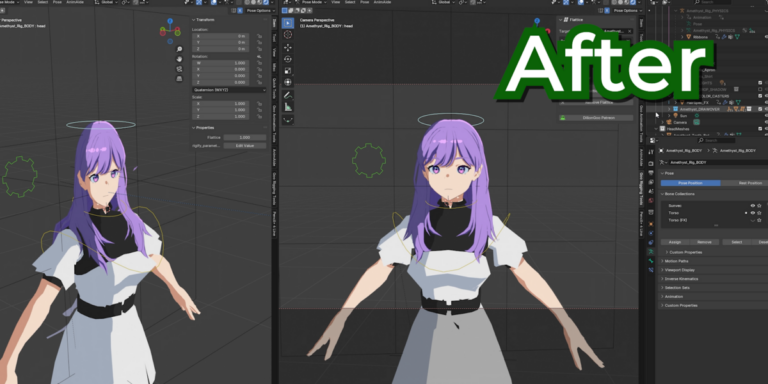Toggle lock on Scale Z
The height and width of the screenshot is (384, 768).
click(x=259, y=117)
